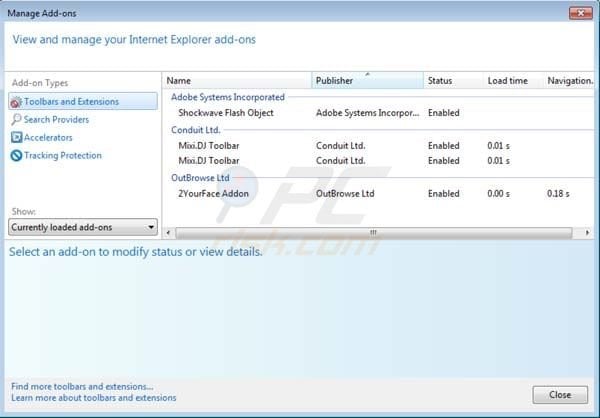Open Find more toolbars and extensions link
The width and height of the screenshot is (600, 418).
click(x=82, y=387)
